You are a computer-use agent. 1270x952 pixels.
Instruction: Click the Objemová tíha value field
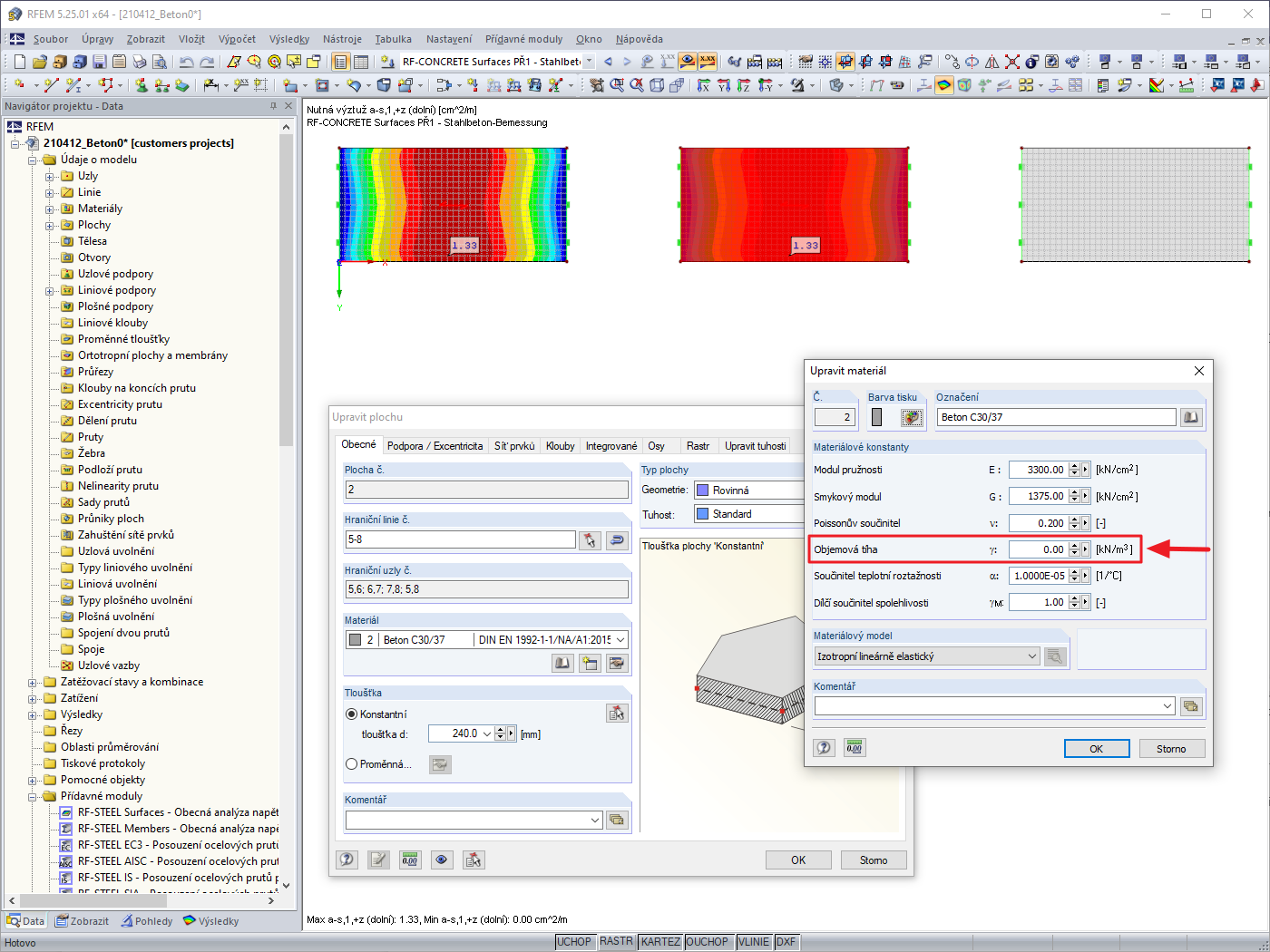point(1038,549)
